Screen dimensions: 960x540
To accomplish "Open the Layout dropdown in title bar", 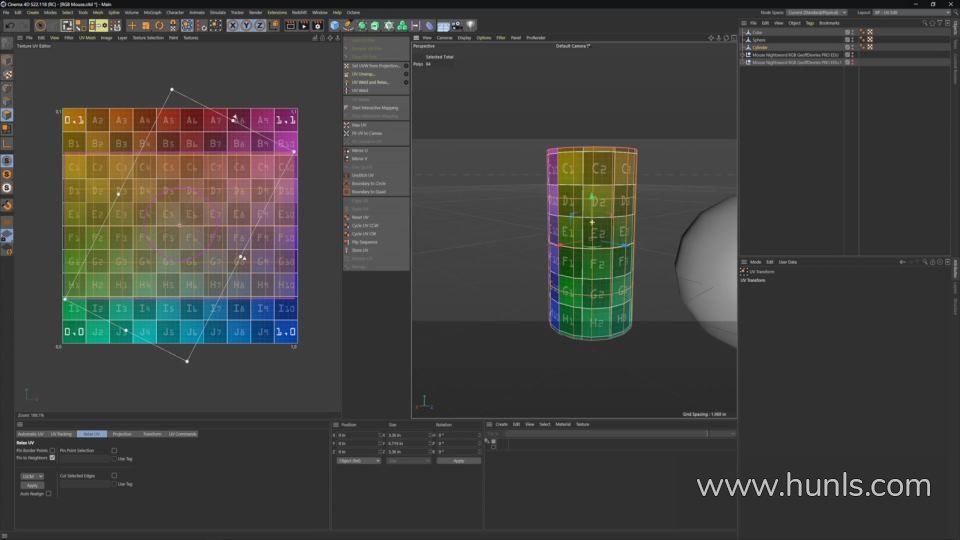I will [x=906, y=12].
